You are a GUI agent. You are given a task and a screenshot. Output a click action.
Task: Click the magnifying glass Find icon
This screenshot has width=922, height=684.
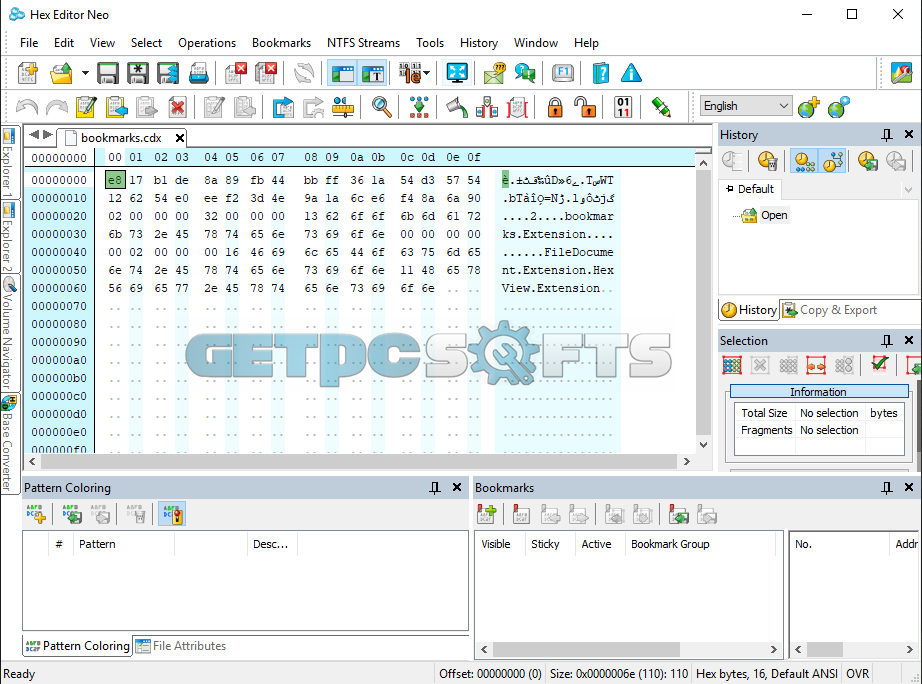[x=382, y=108]
